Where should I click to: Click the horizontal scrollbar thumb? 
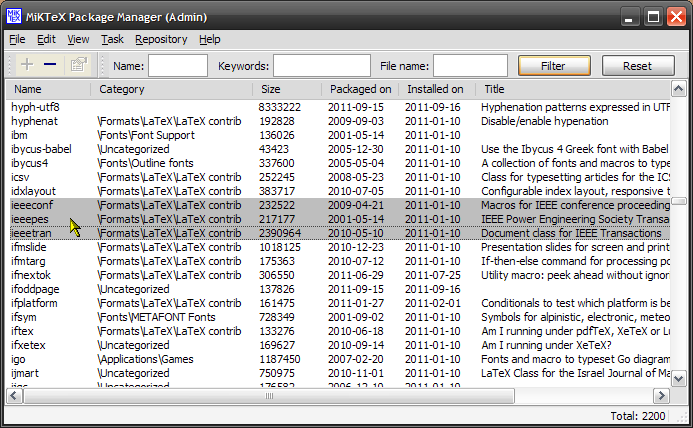coord(269,396)
